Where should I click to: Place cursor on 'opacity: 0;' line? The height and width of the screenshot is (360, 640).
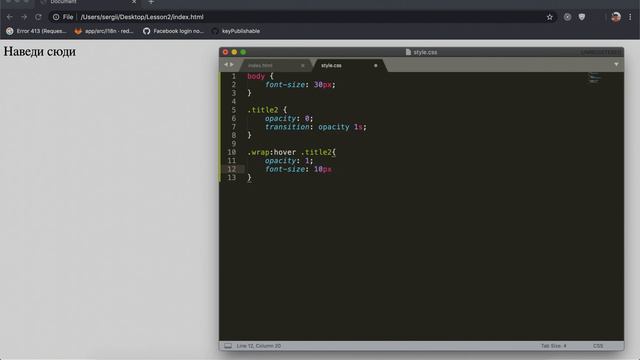pos(289,118)
